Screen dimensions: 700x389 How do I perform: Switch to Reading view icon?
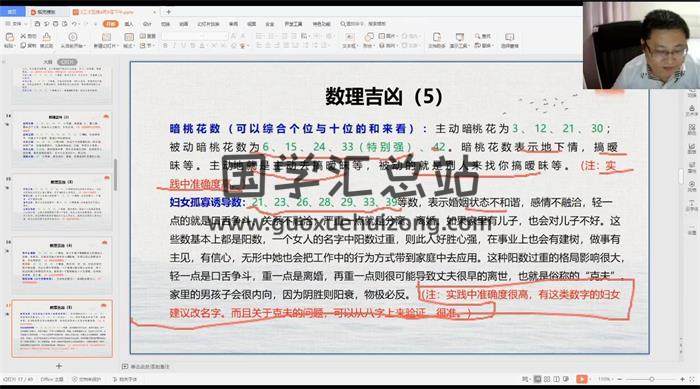556,379
